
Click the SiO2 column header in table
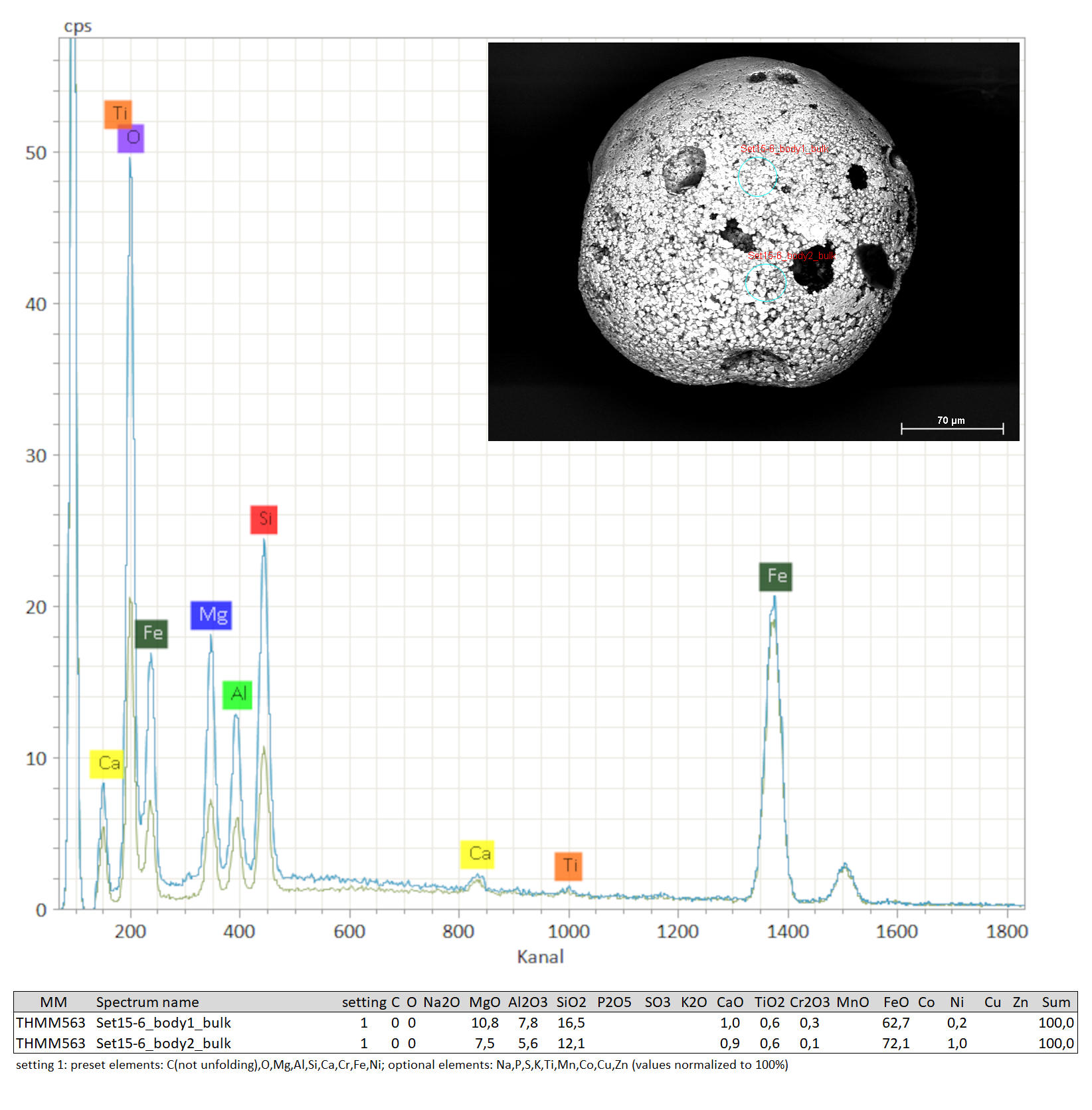point(571,1002)
